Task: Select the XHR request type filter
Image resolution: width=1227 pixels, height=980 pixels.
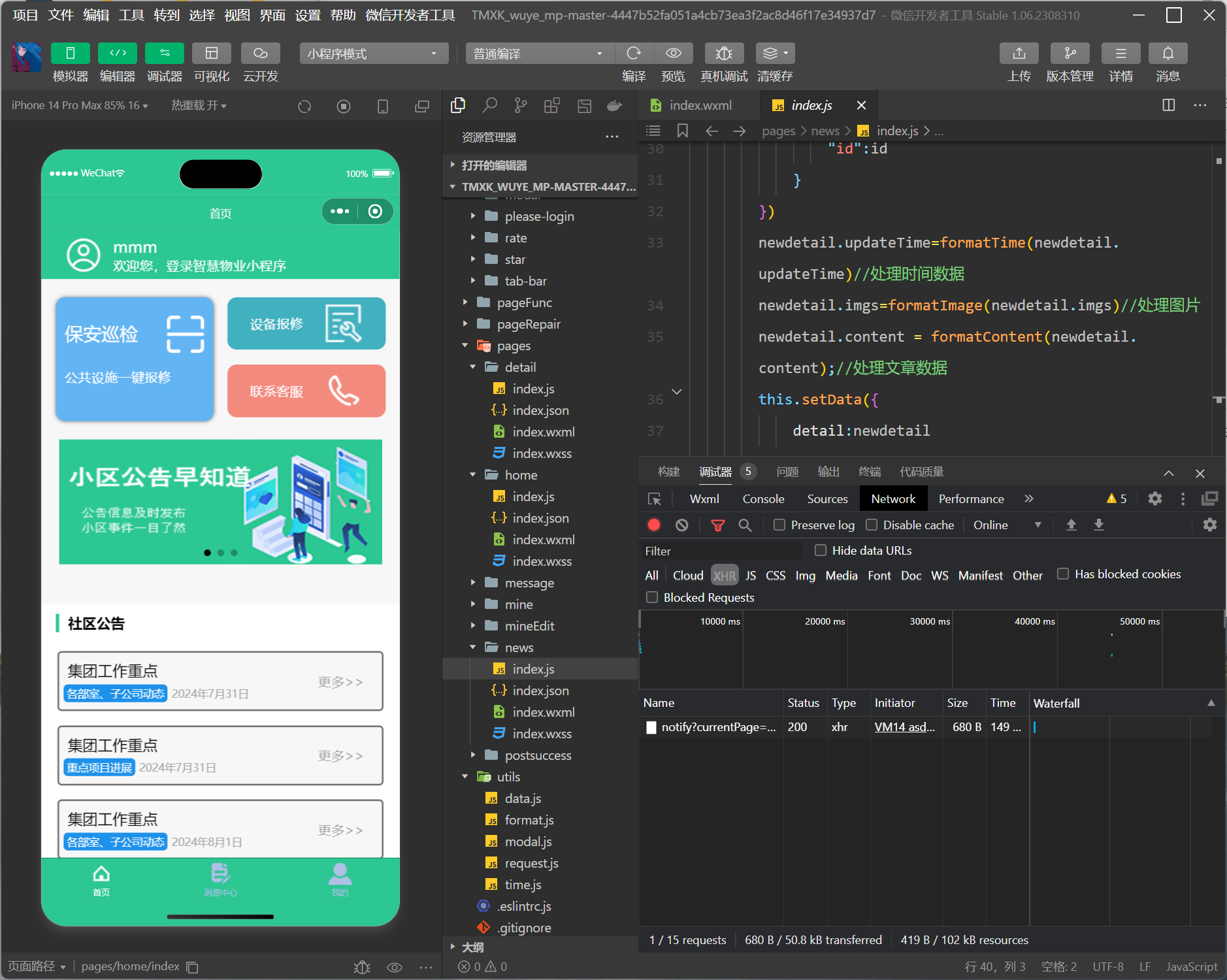Action: [724, 575]
